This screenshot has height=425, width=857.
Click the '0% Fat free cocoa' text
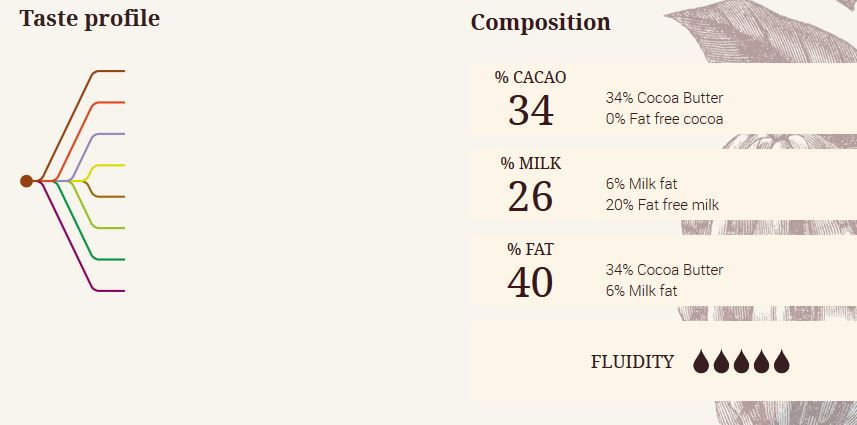[x=664, y=119]
